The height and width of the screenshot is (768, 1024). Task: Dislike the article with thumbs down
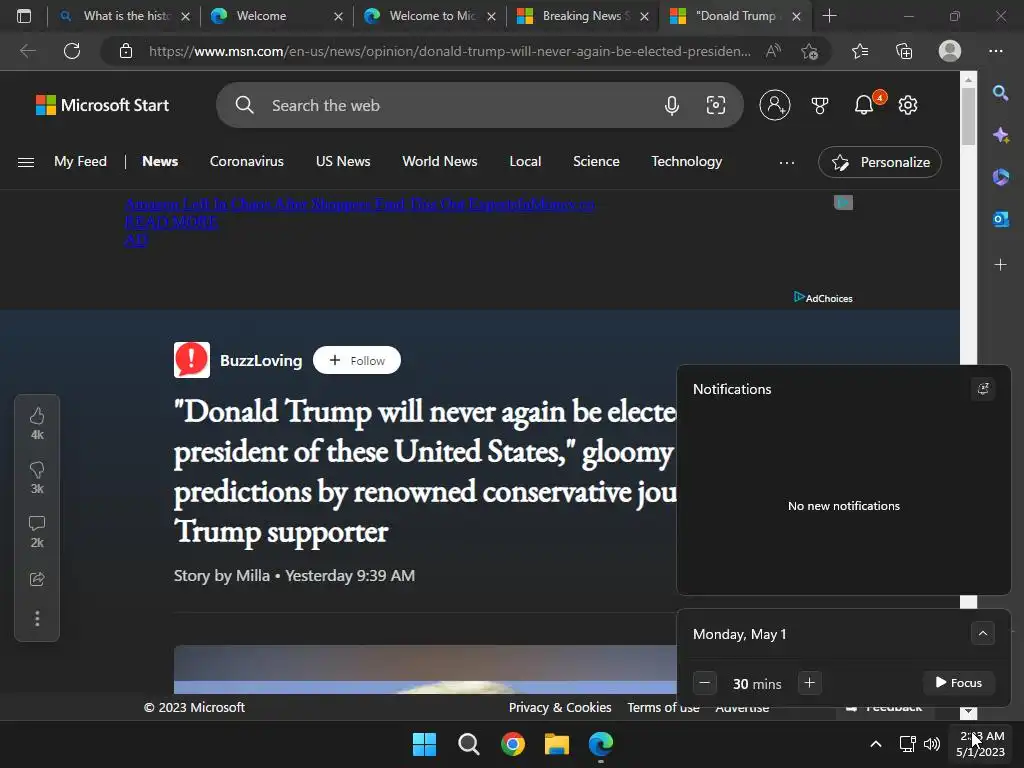[37, 470]
